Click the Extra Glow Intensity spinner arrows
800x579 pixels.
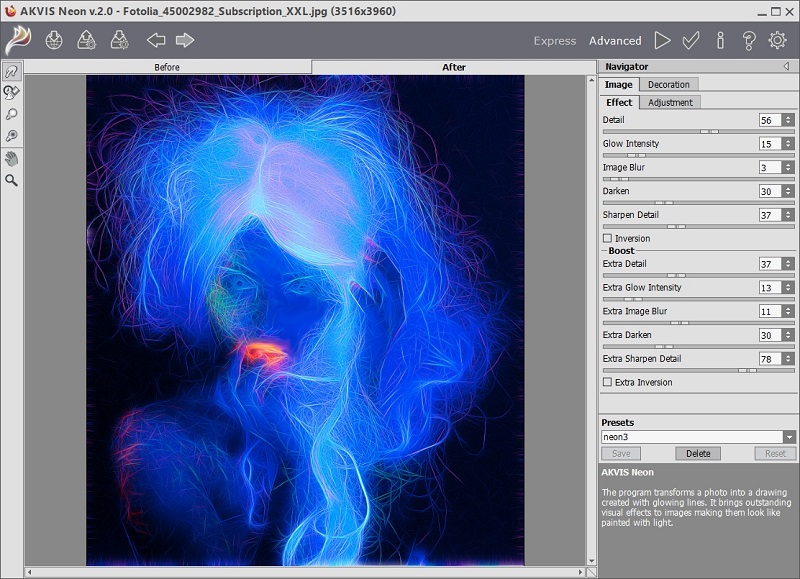tap(788, 288)
